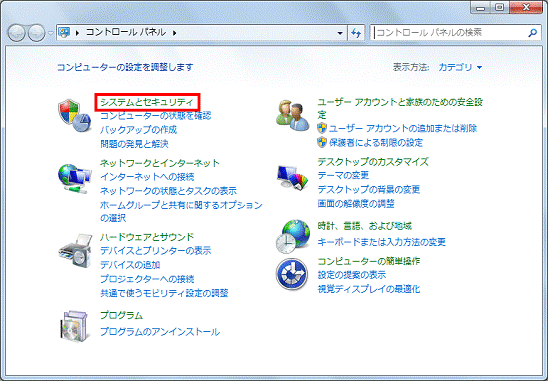This screenshot has height=381, width=548.
Task: Click the 時計、言語、および地域 clock globe icon
Action: (x=293, y=236)
